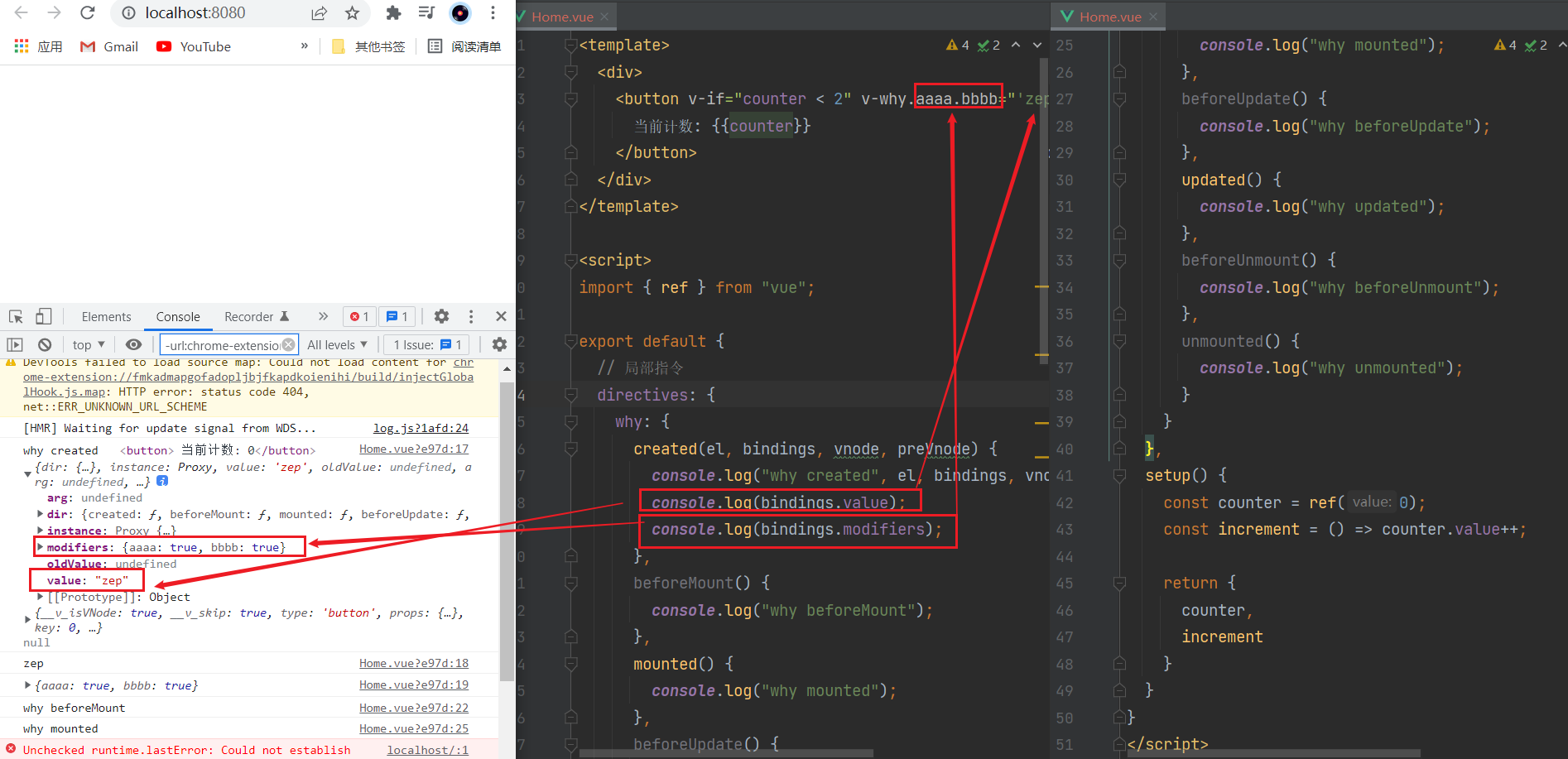Click horizontal scrollbar of left editor
The width and height of the screenshot is (1568, 759).
(726, 753)
